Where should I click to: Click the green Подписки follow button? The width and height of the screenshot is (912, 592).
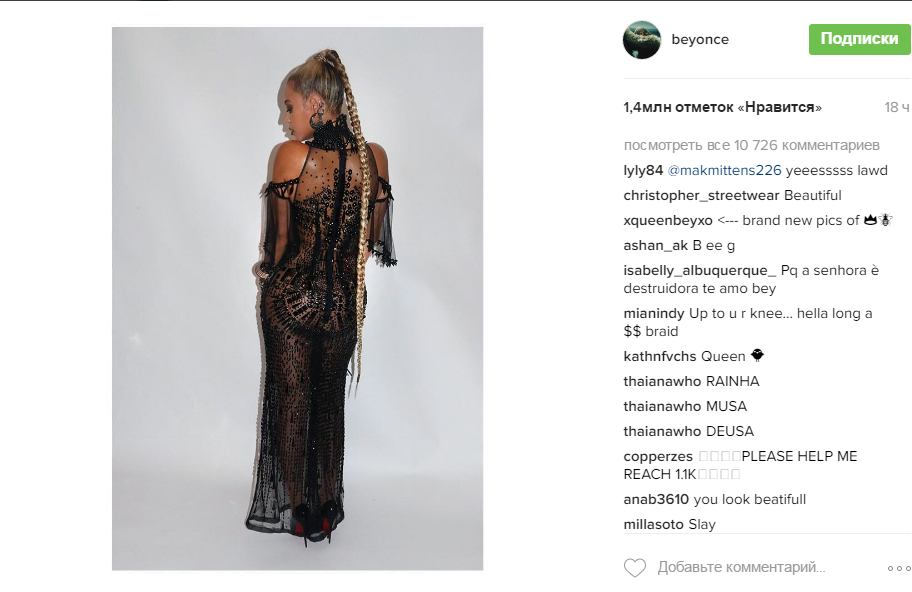tap(859, 39)
